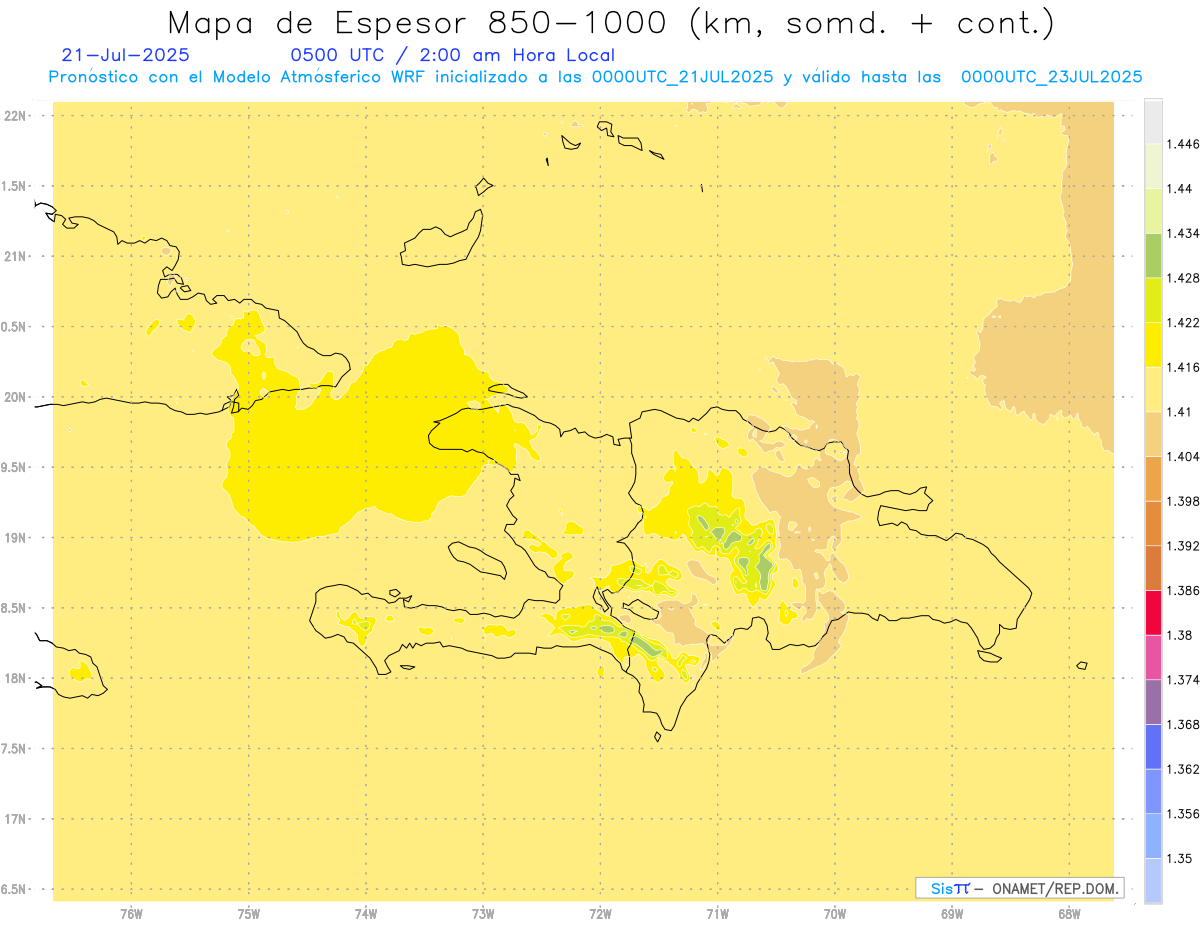
Task: Click the 22N latitude label
Action: 14,115
